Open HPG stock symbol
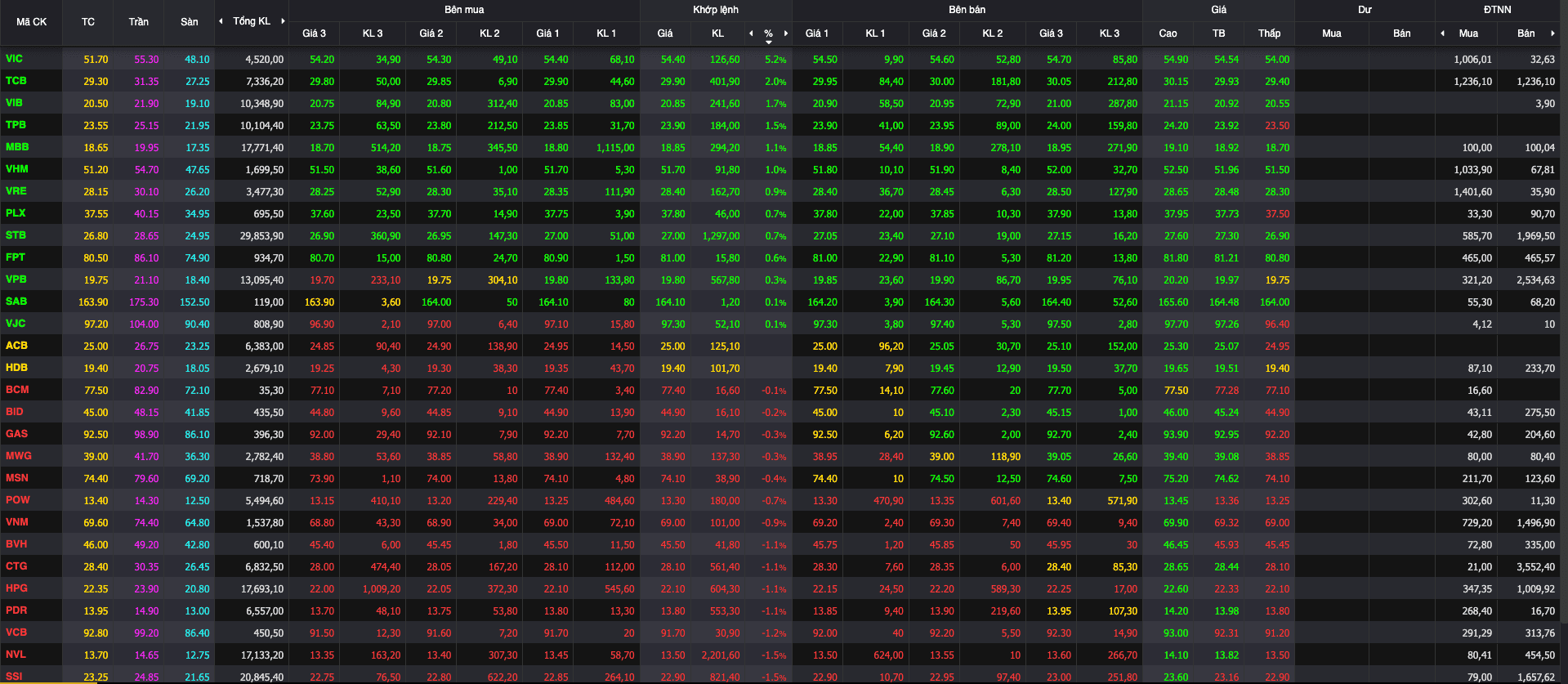This screenshot has width=1568, height=684. click(16, 588)
